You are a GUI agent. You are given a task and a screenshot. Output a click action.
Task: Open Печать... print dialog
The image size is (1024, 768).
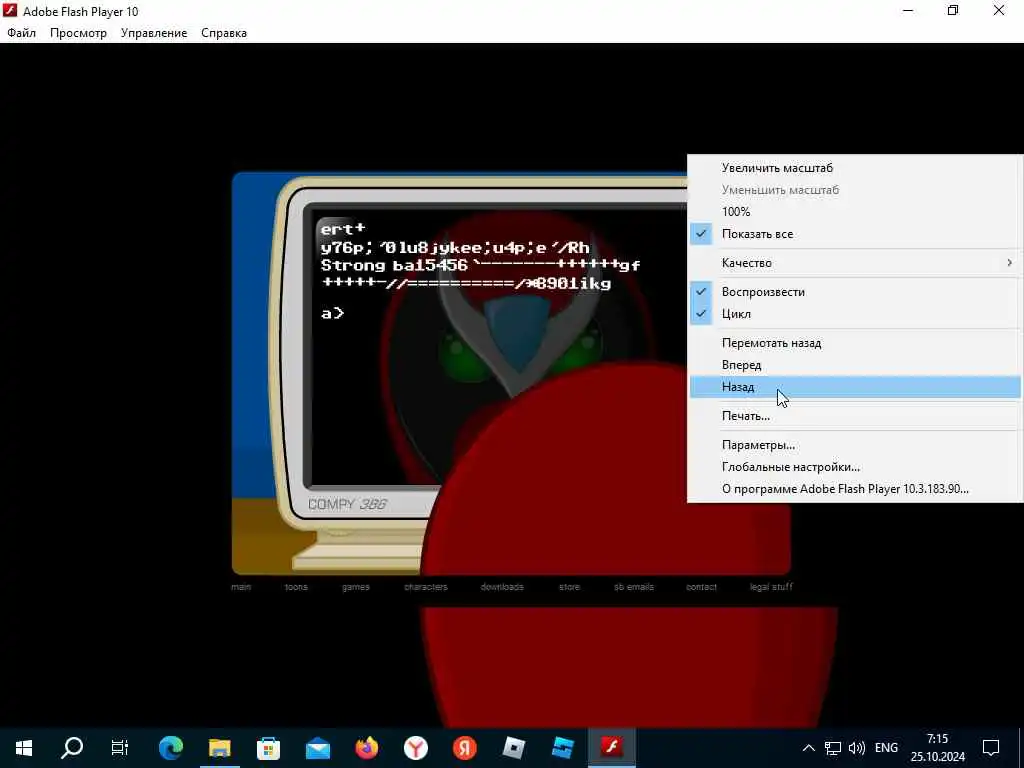point(856,416)
